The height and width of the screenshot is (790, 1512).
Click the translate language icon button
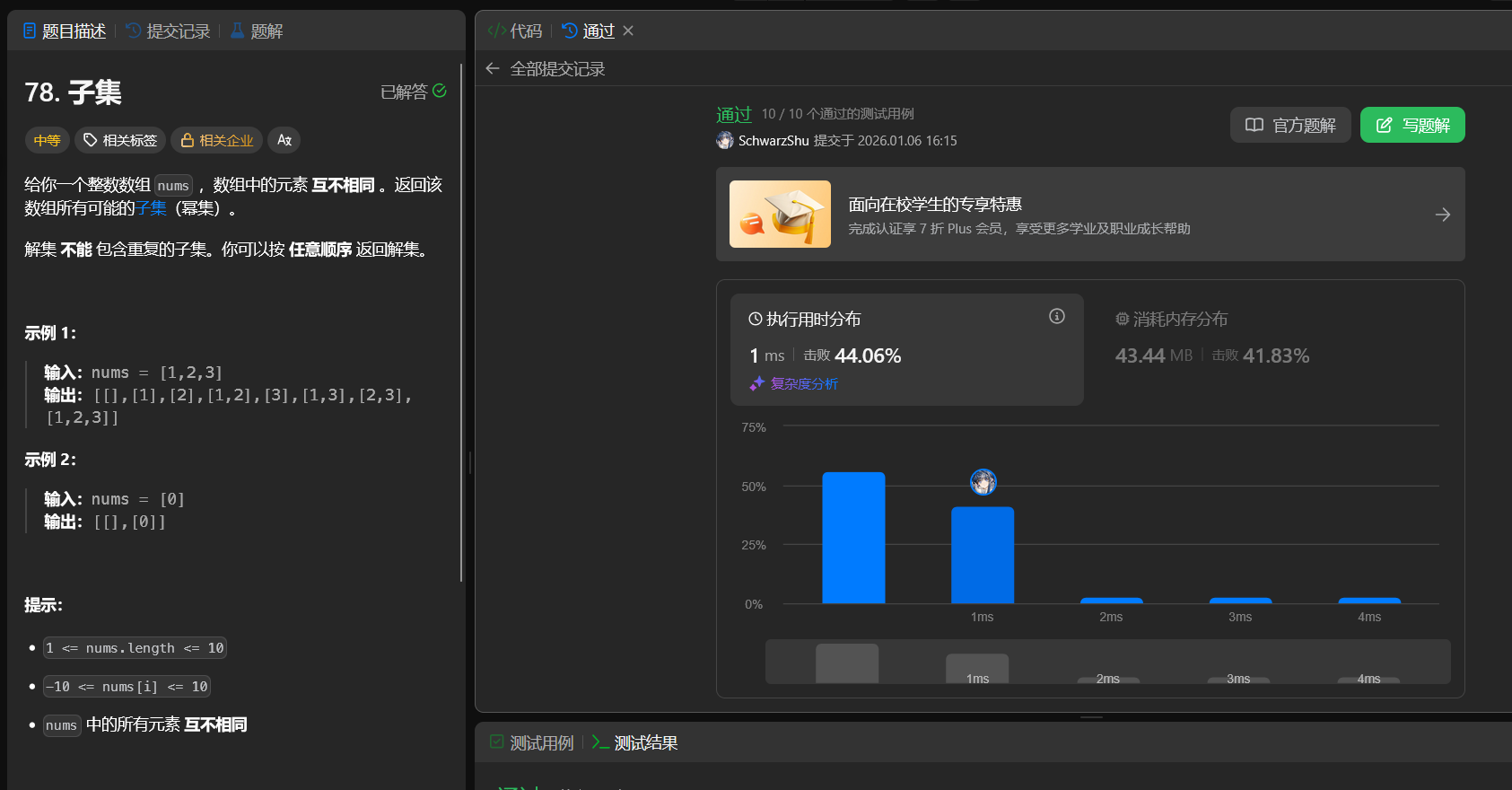(x=284, y=140)
